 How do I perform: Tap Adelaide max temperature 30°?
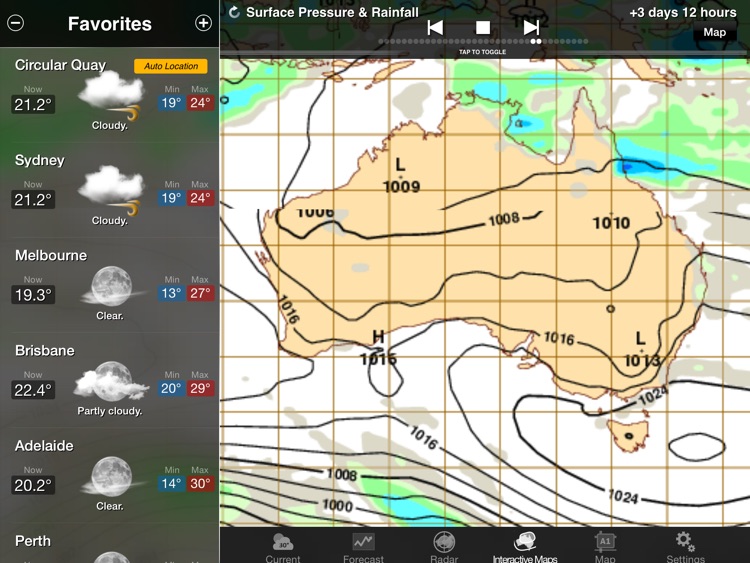[x=200, y=484]
